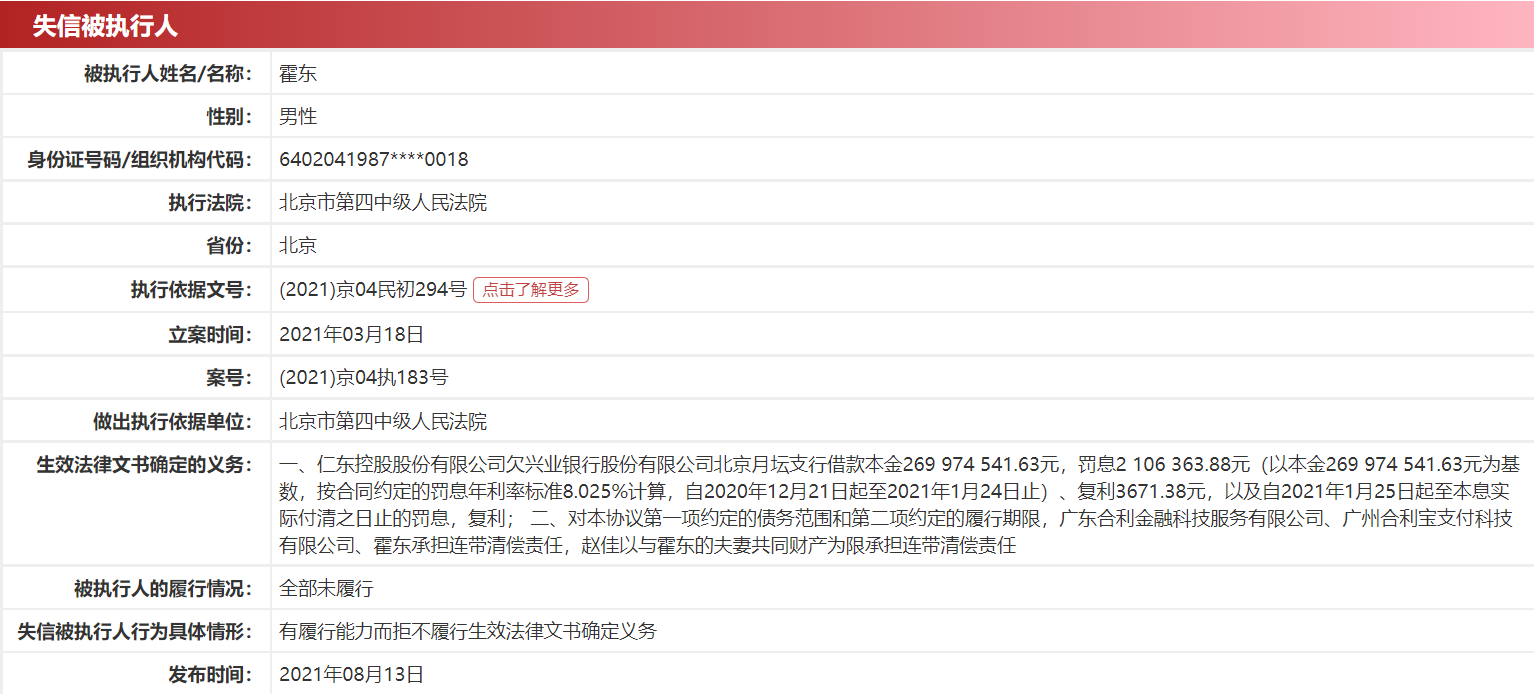This screenshot has height=694, width=1534.
Task: Select the fulfillment status 全部未履行
Action: [x=326, y=588]
